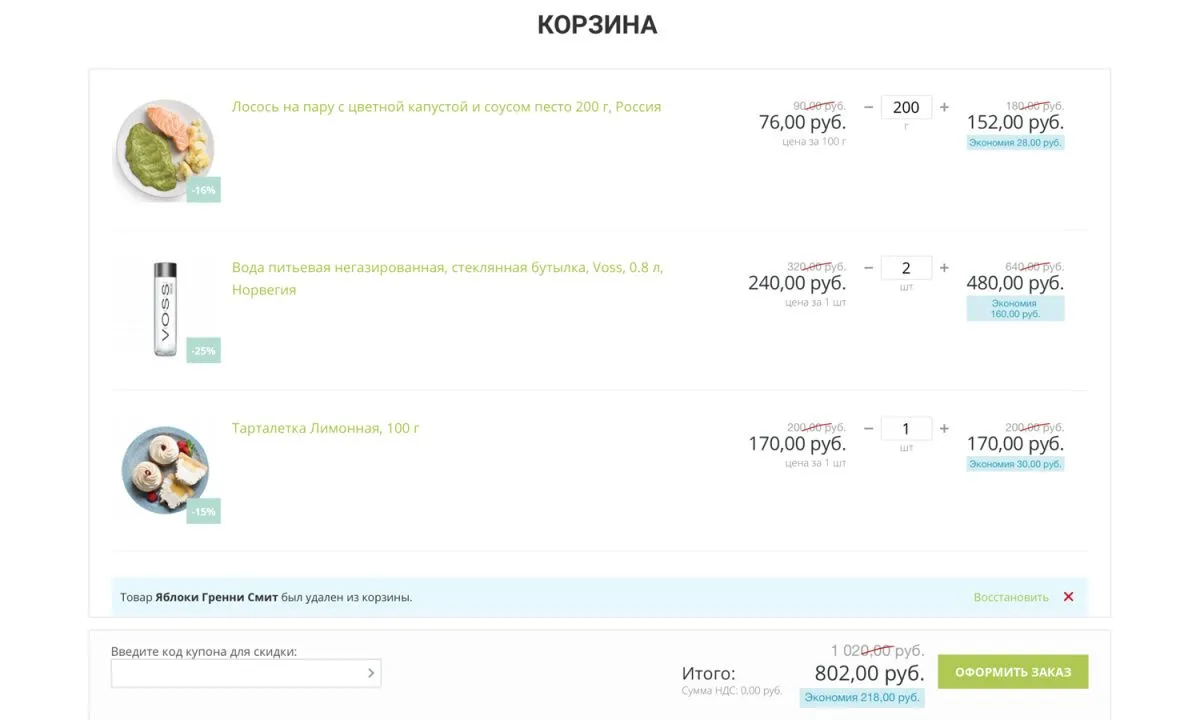1200x720 pixels.
Task: Edit the salmon weight value 200
Action: point(905,107)
